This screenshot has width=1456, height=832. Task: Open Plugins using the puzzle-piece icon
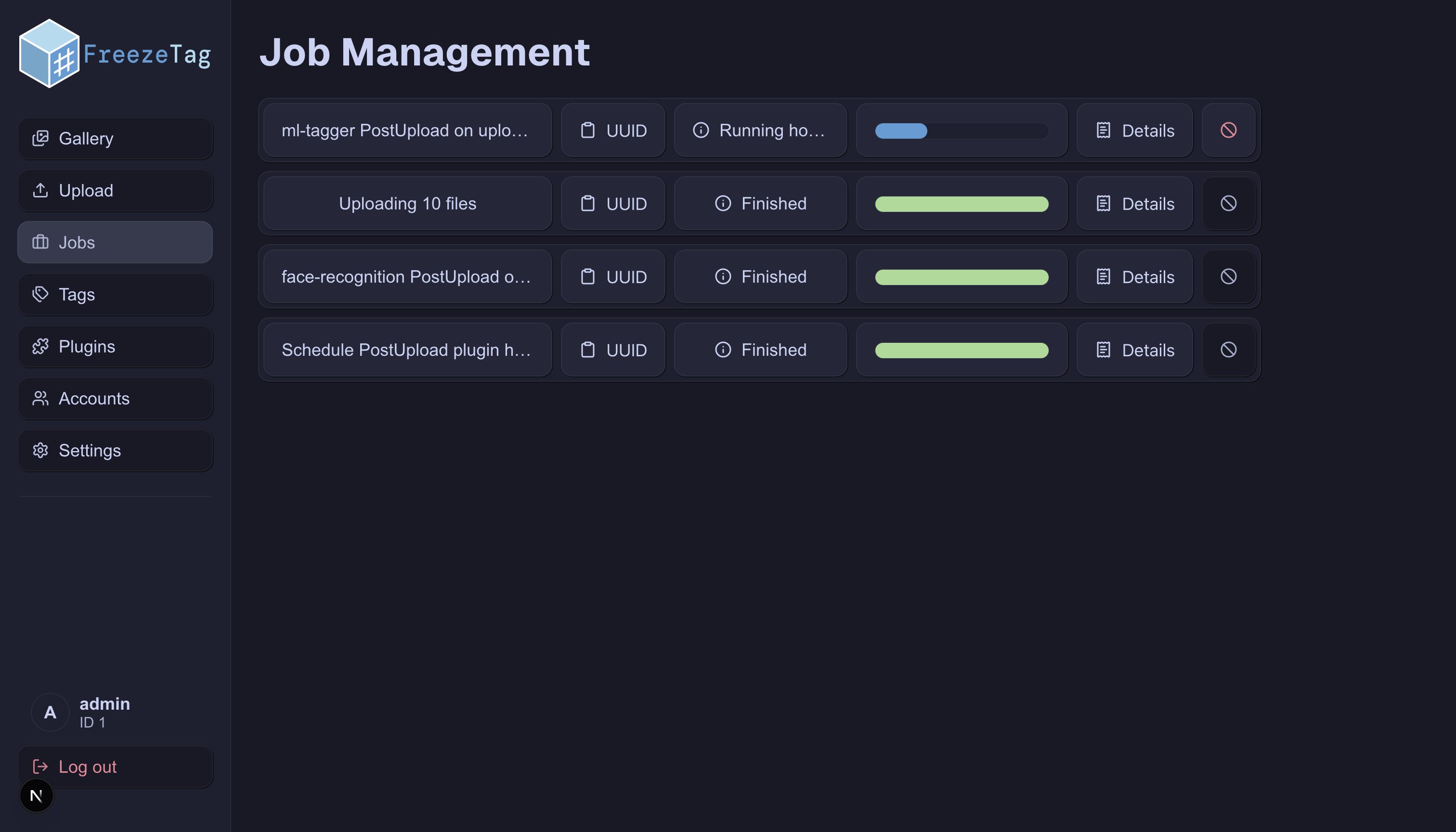tap(40, 346)
